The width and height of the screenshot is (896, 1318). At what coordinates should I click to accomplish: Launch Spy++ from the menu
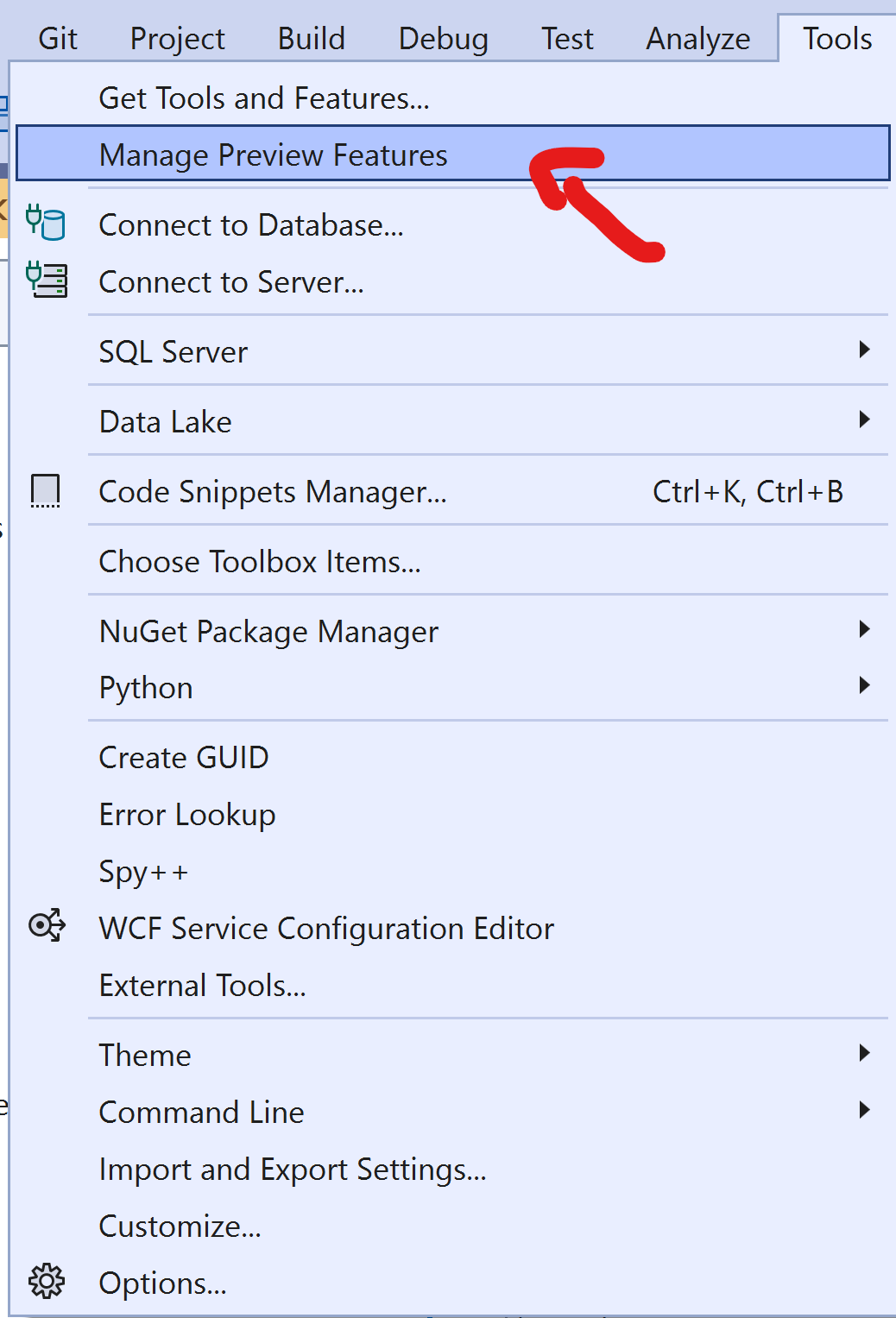tap(143, 871)
